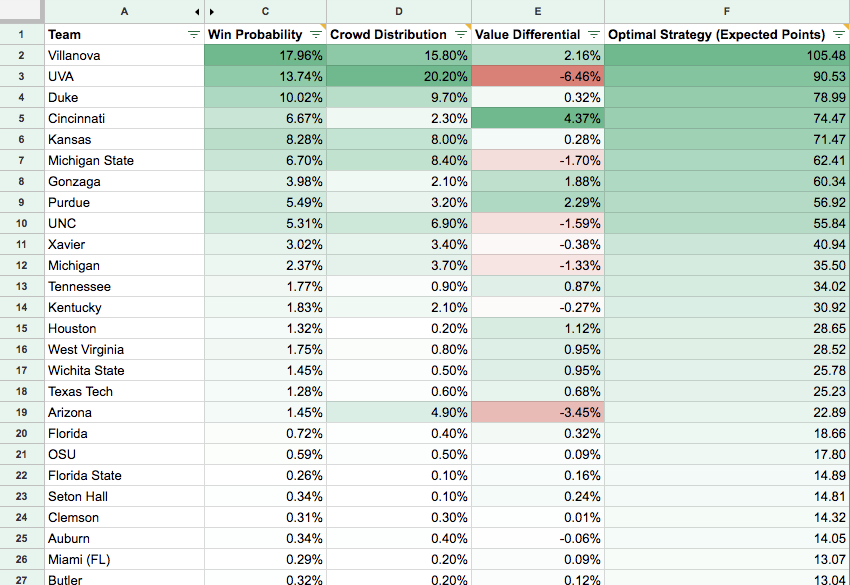The width and height of the screenshot is (850, 585).
Task: Select the Michigan State team cell
Action: point(124,160)
